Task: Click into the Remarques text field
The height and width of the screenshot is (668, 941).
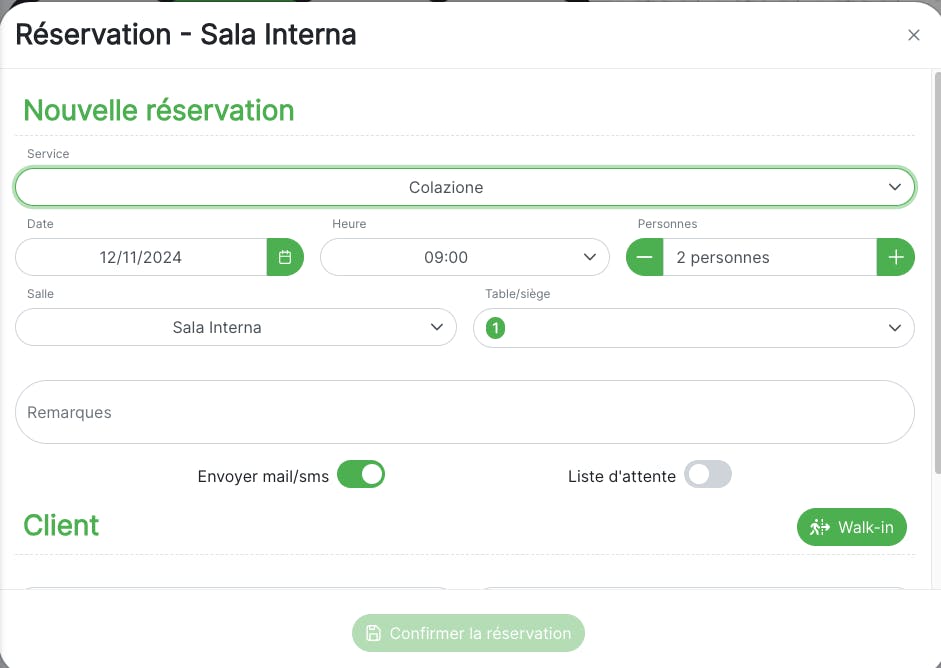Action: (x=465, y=412)
